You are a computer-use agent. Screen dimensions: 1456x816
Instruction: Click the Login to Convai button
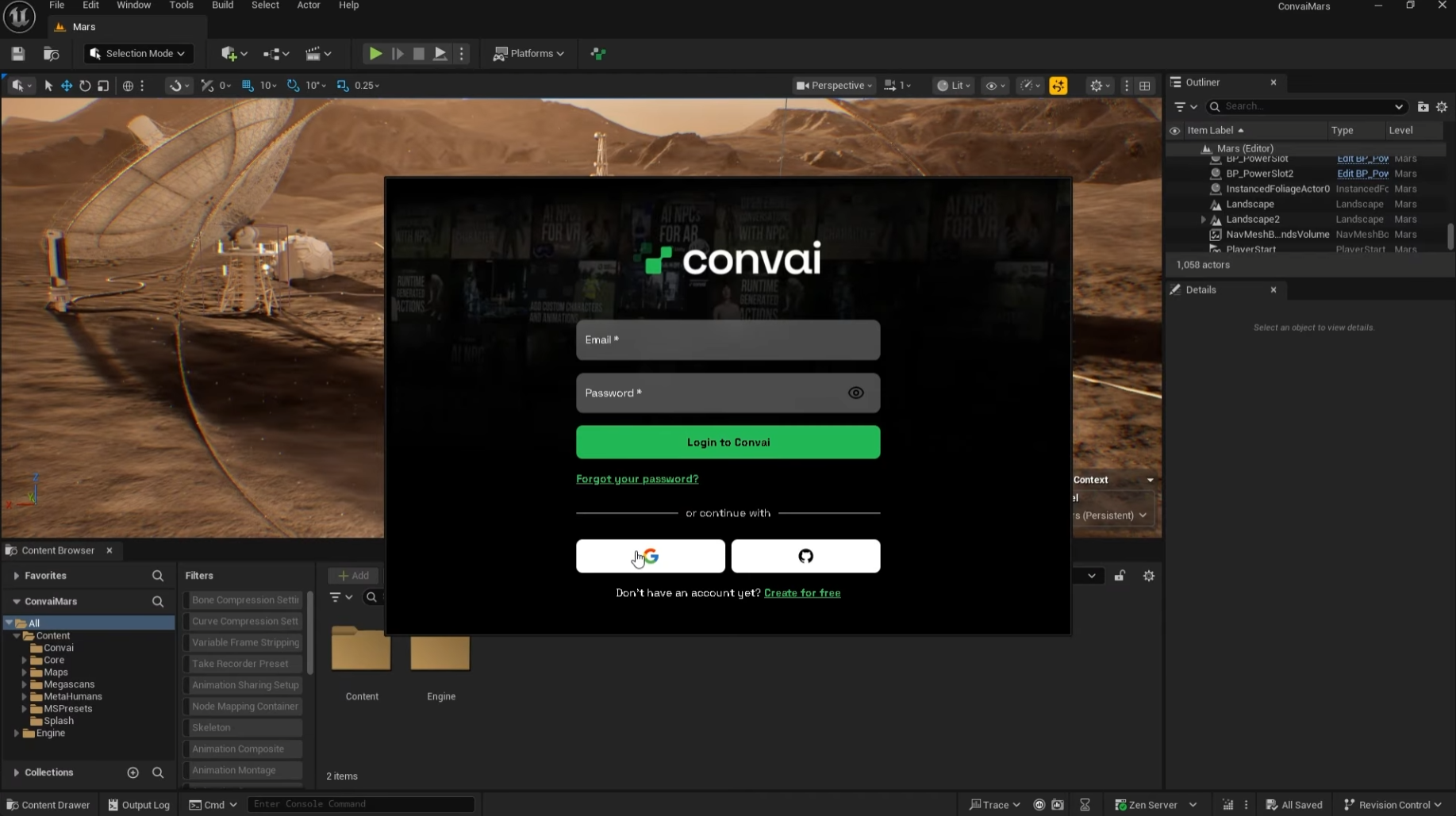tap(728, 442)
